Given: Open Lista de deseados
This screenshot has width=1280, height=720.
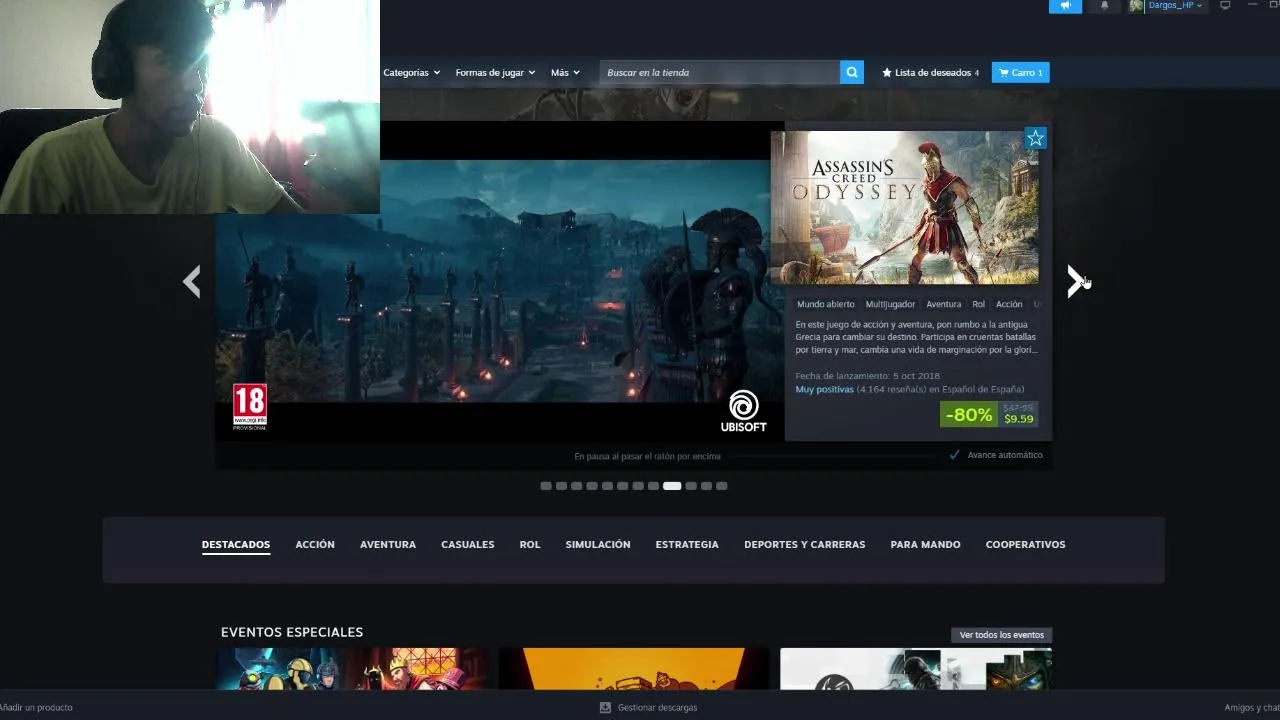Looking at the screenshot, I should tap(930, 72).
